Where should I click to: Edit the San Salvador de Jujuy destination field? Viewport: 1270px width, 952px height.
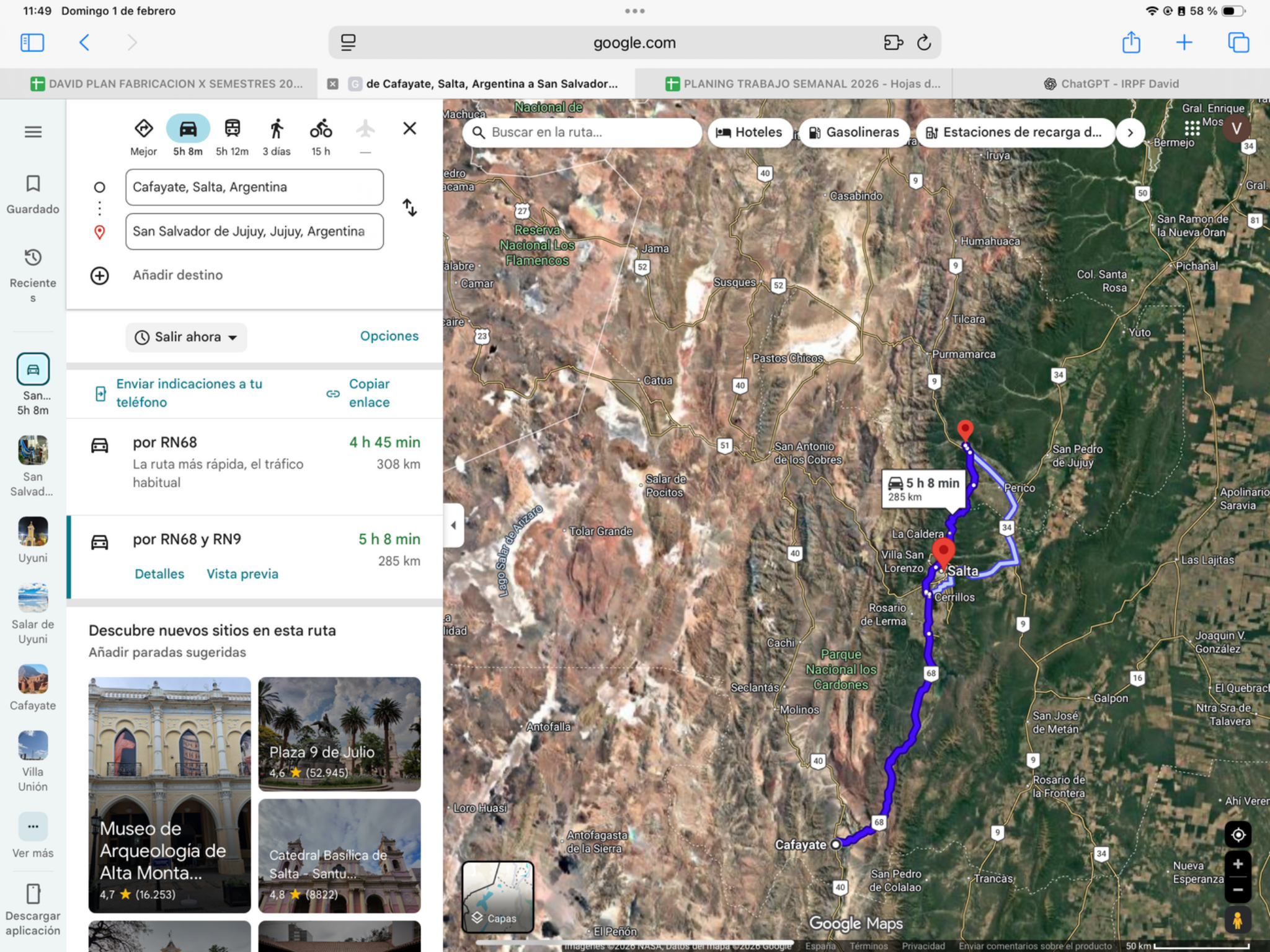pos(254,231)
